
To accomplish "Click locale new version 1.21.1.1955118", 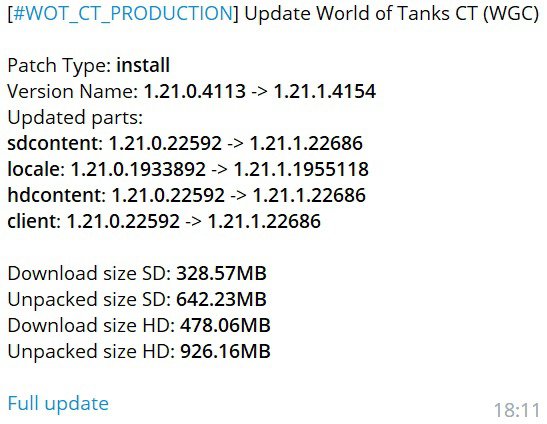I will coord(301,169).
